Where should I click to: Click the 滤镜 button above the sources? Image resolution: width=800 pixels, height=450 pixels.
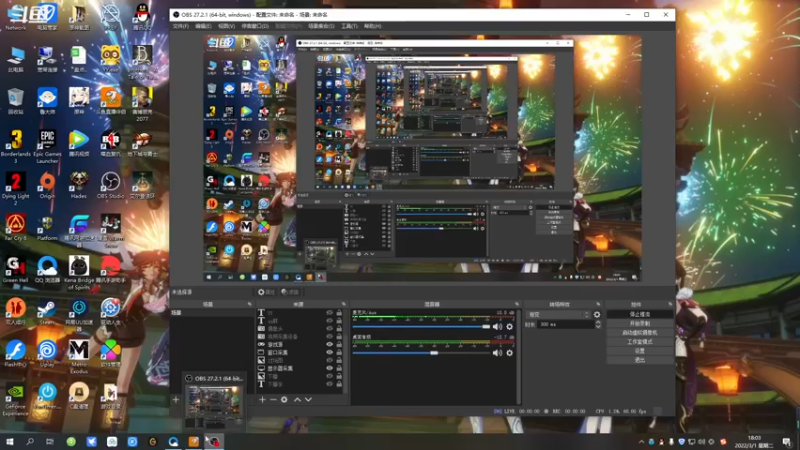[291, 292]
